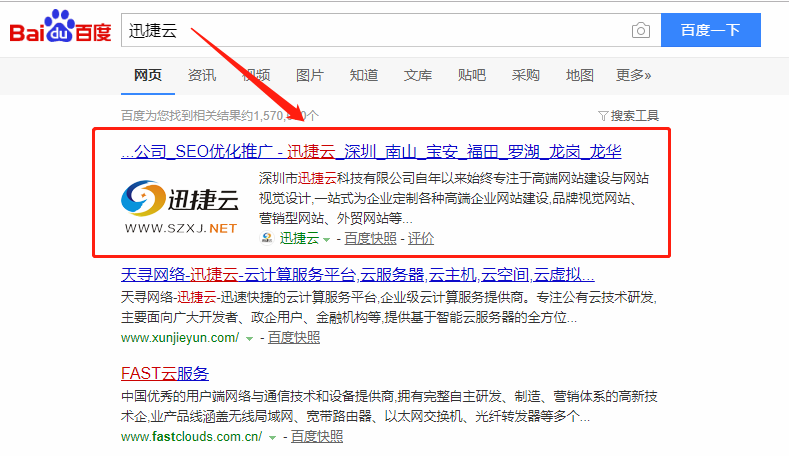789x456 pixels.
Task: Switch to the 地图 tab
Action: pyautogui.click(x=580, y=75)
